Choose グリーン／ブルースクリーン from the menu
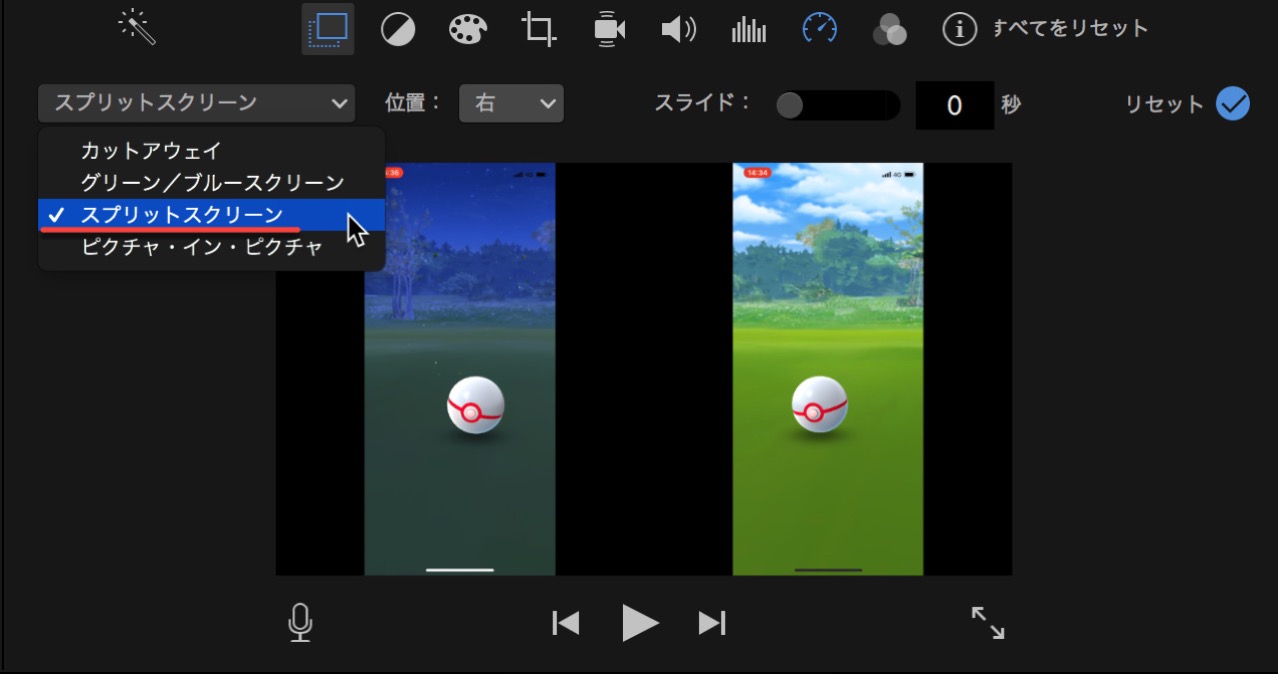Viewport: 1278px width, 674px height. [211, 183]
